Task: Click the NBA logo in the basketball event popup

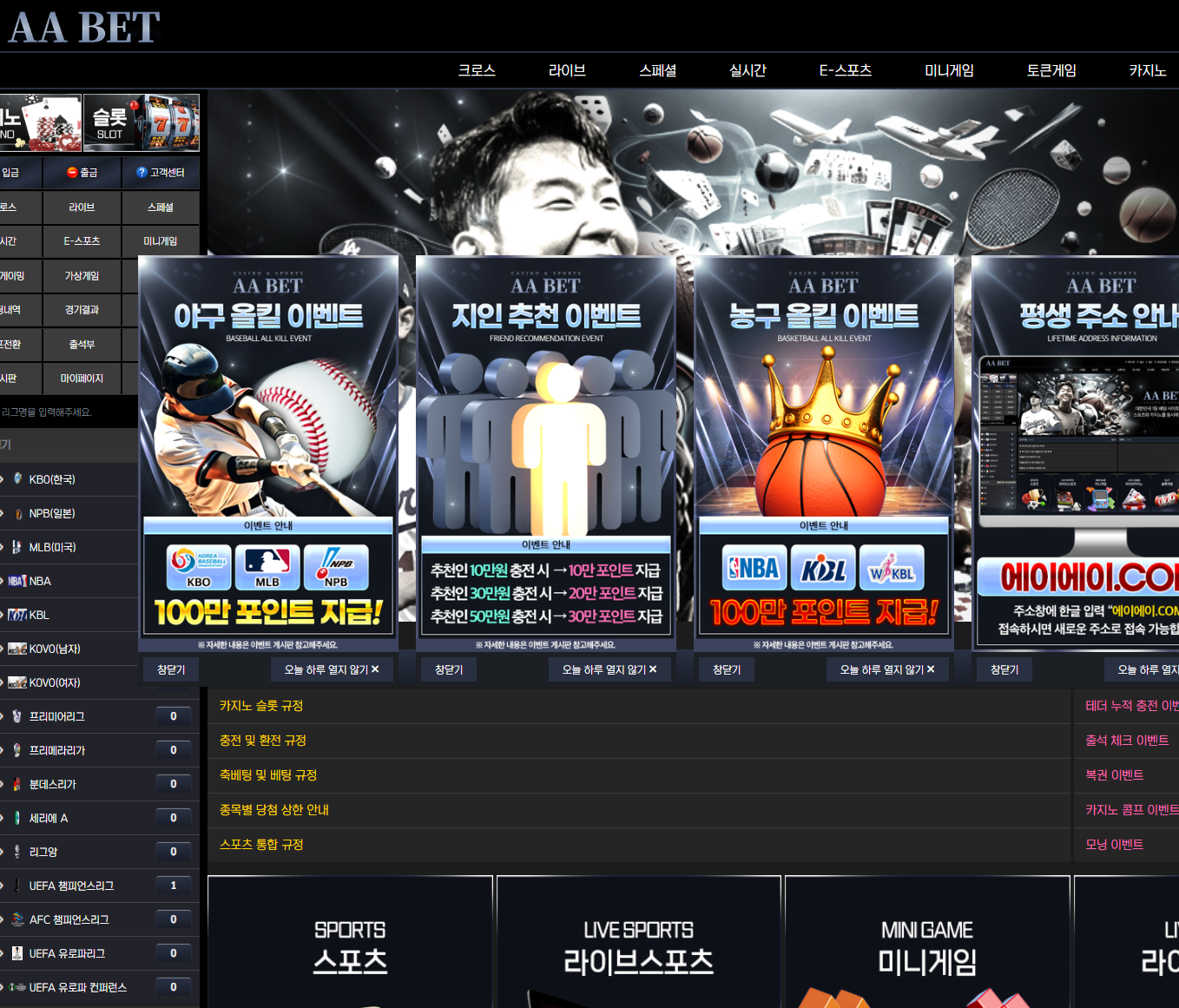Action: pyautogui.click(x=754, y=568)
